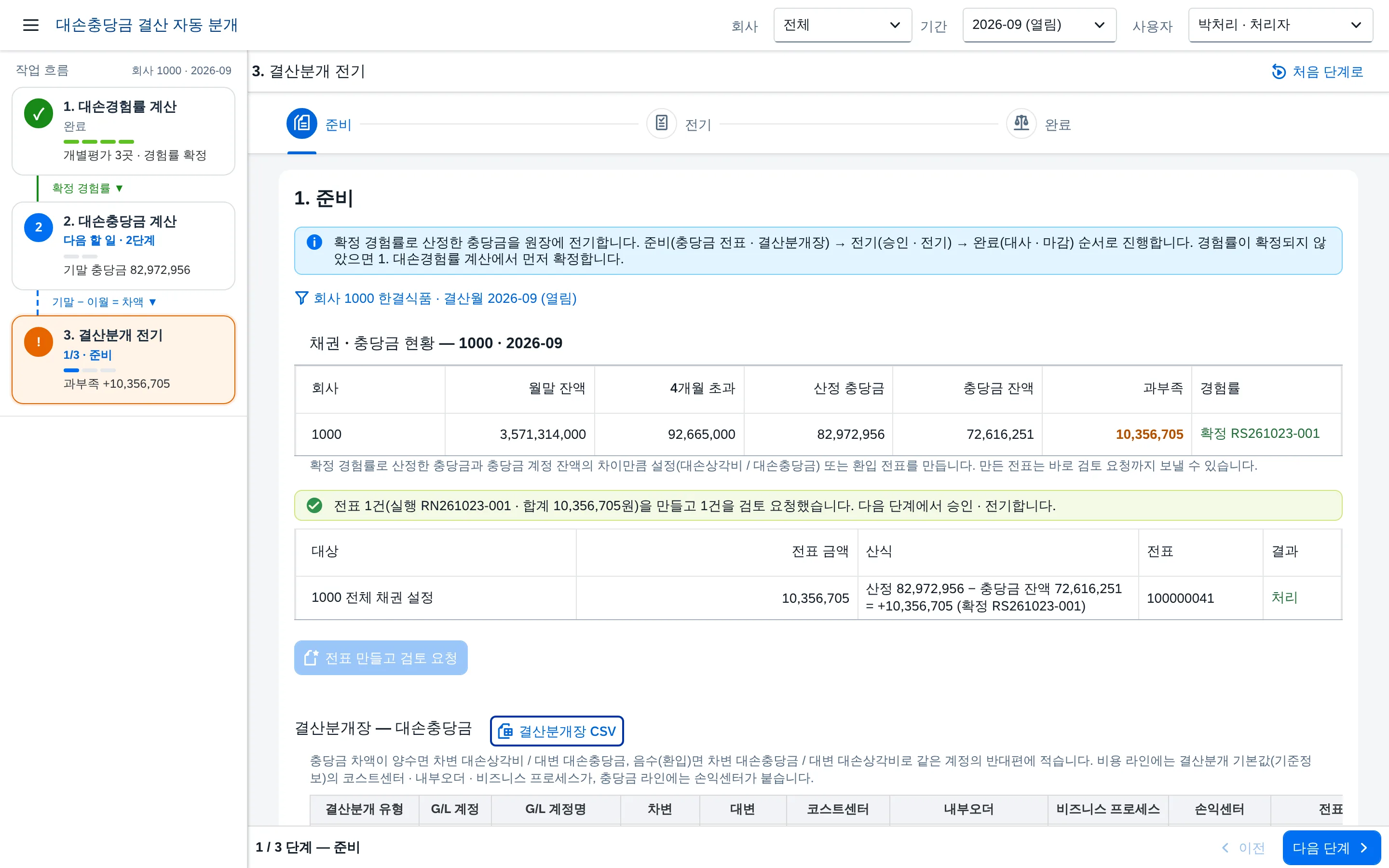1389x868 pixels.
Task: Click the green progress bar under 대손경험률 계산
Action: tap(99, 141)
